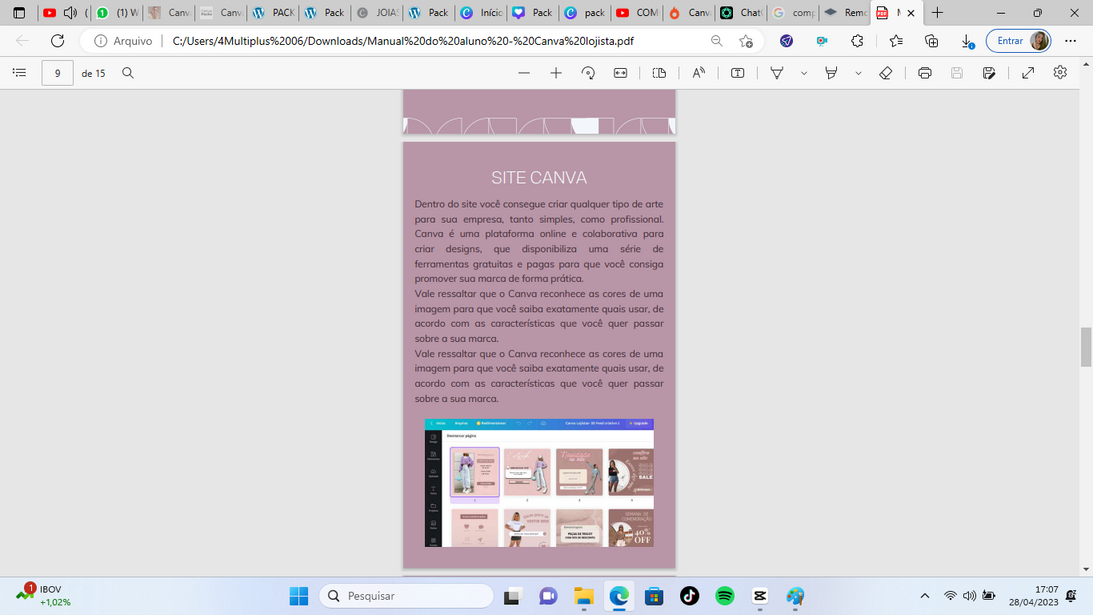
Task: Open Spotify from the taskbar
Action: tap(725, 596)
